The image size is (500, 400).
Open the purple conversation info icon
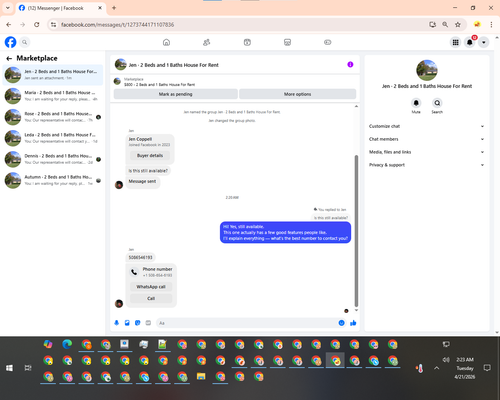pyautogui.click(x=350, y=64)
